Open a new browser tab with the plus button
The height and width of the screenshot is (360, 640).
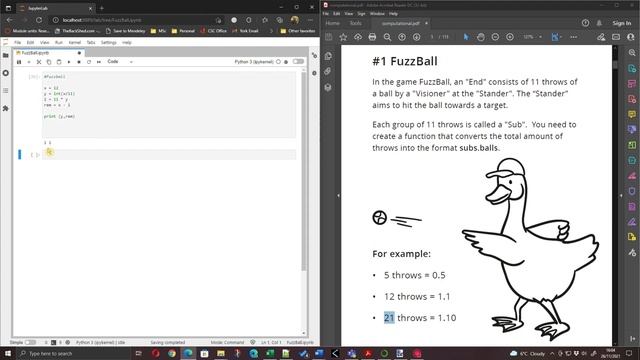[102, 8]
